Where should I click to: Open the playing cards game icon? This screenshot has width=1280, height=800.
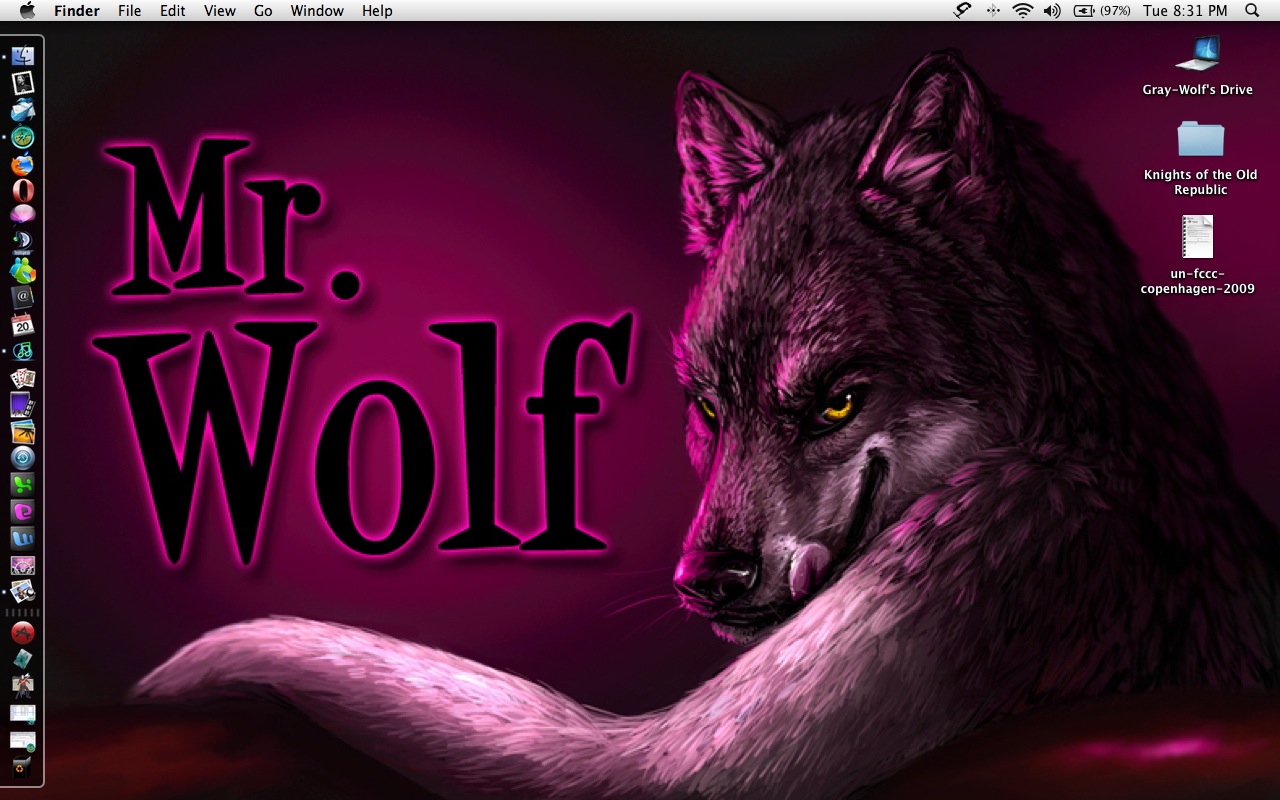click(23, 378)
